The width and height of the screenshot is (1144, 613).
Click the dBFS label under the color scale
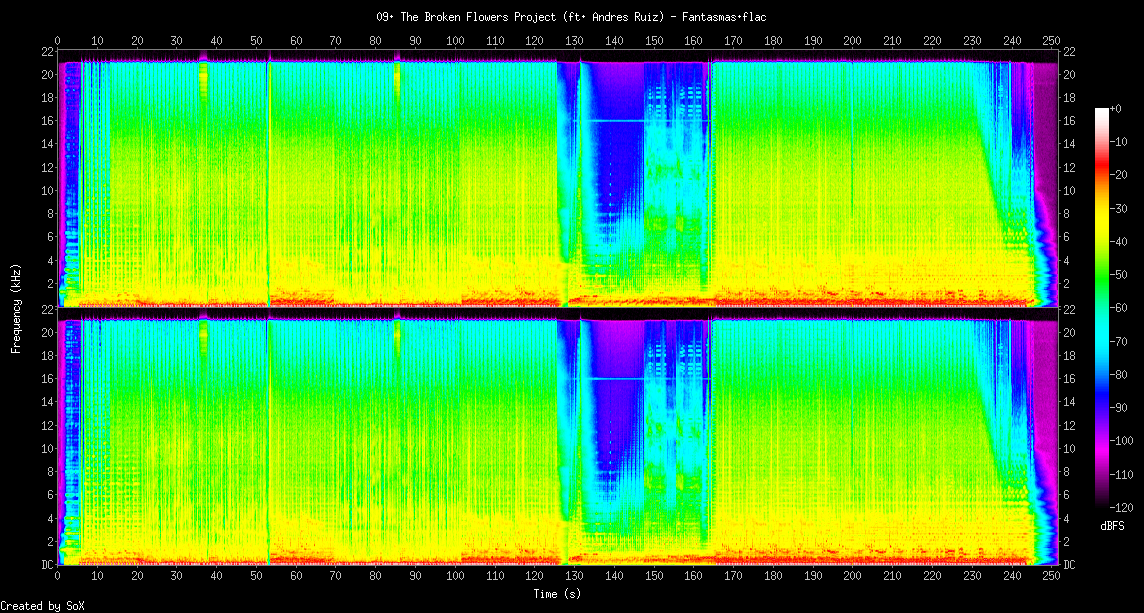1114,525
